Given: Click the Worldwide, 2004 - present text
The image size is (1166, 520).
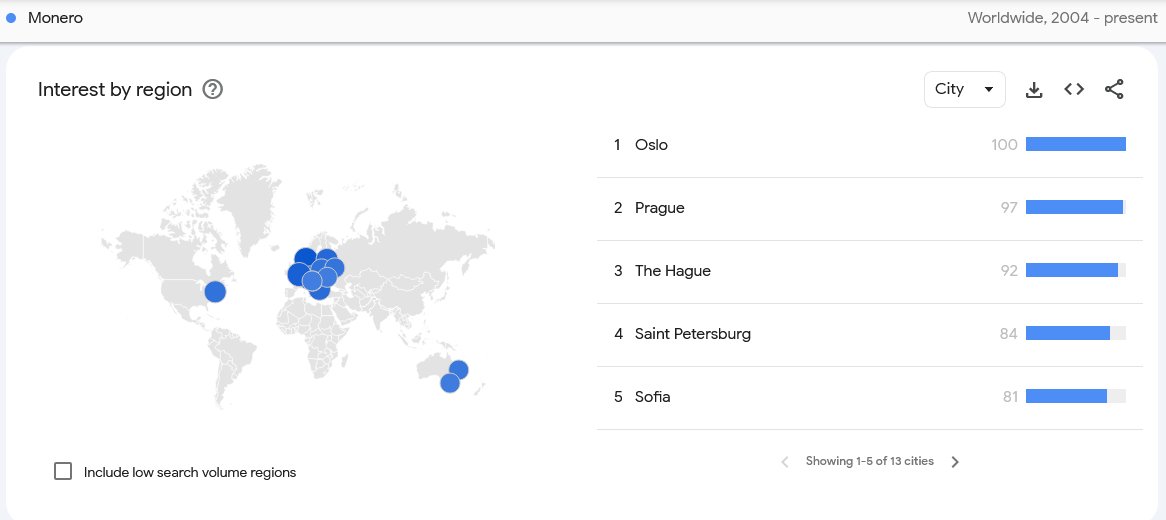Looking at the screenshot, I should pyautogui.click(x=1061, y=18).
